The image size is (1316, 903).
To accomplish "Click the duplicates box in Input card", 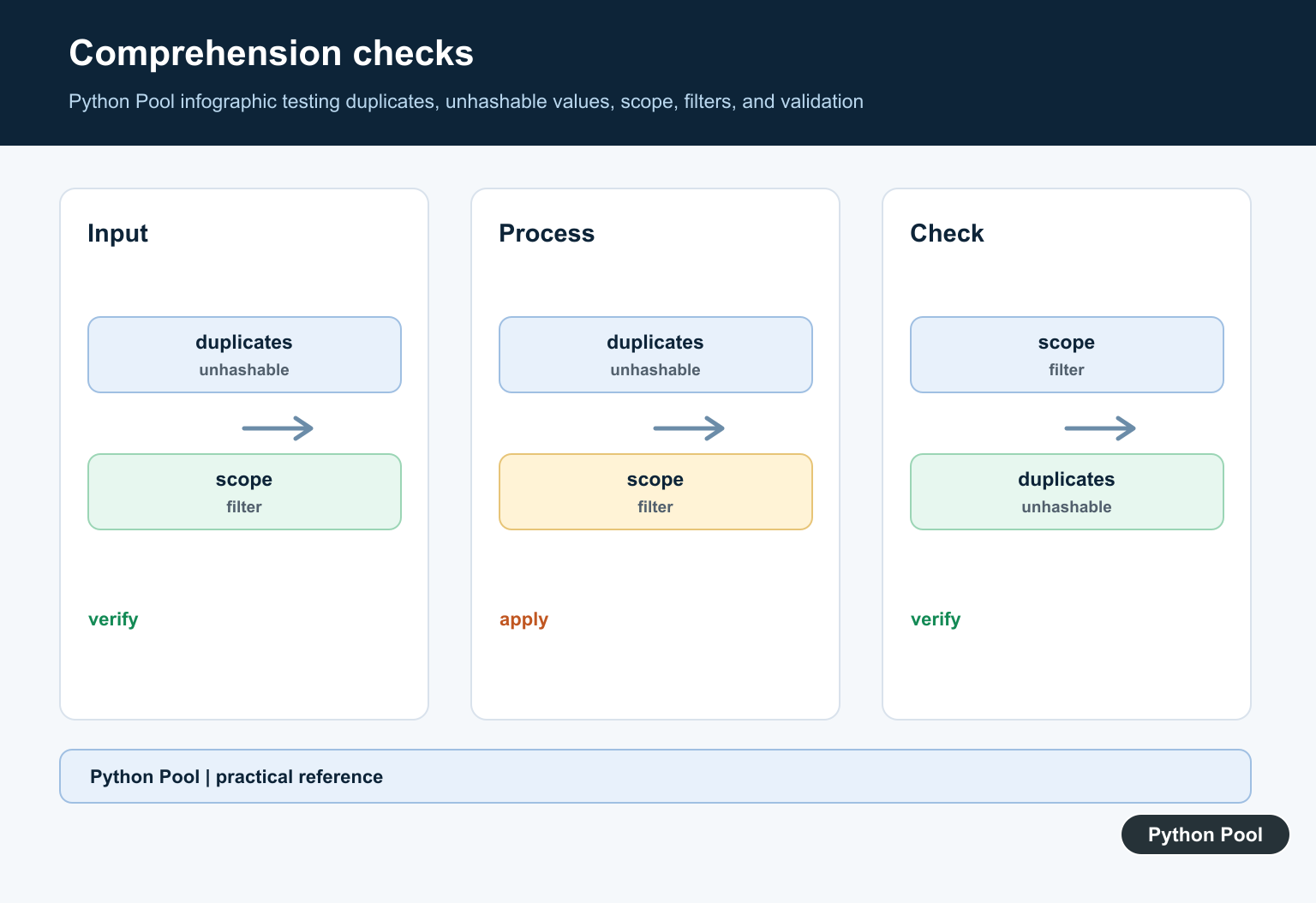I will point(244,355).
